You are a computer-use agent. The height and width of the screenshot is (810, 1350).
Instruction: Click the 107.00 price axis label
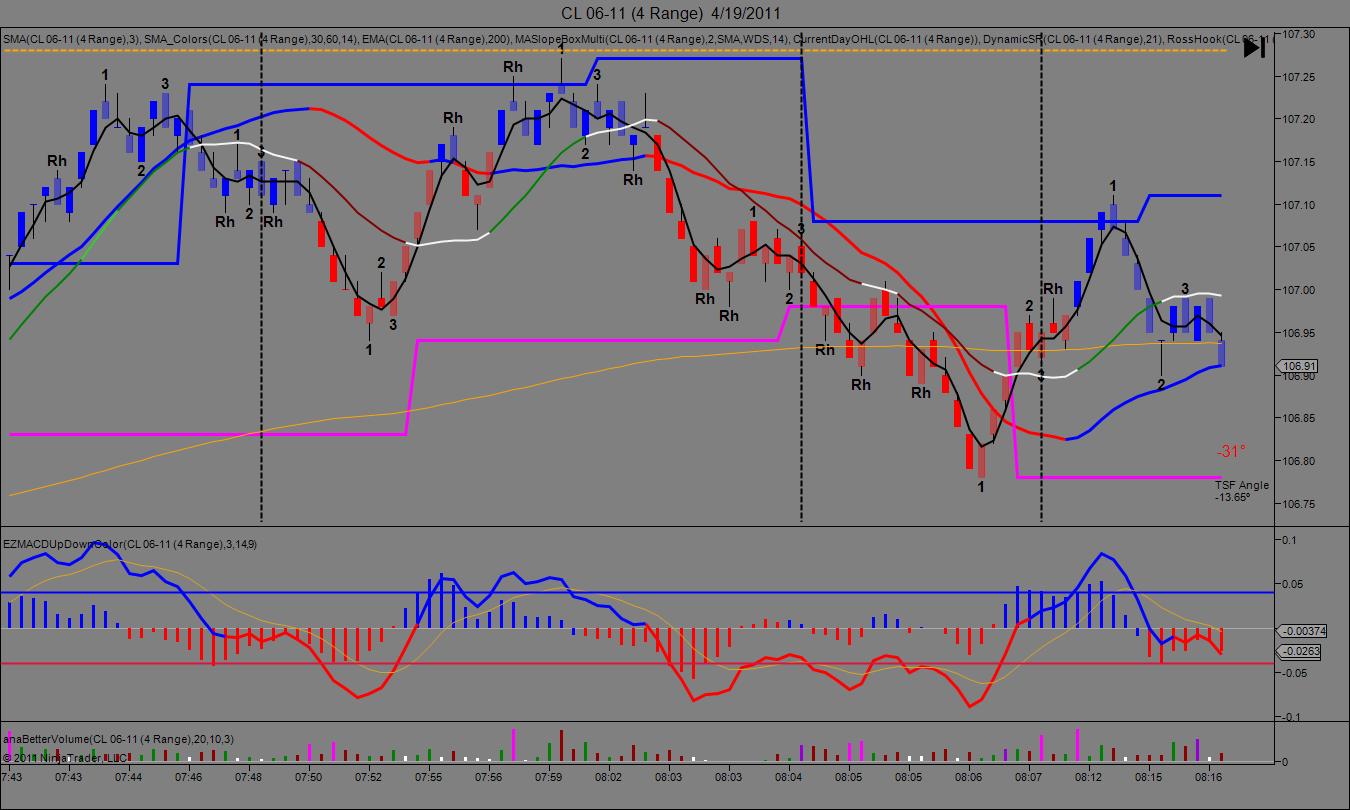click(x=1298, y=290)
